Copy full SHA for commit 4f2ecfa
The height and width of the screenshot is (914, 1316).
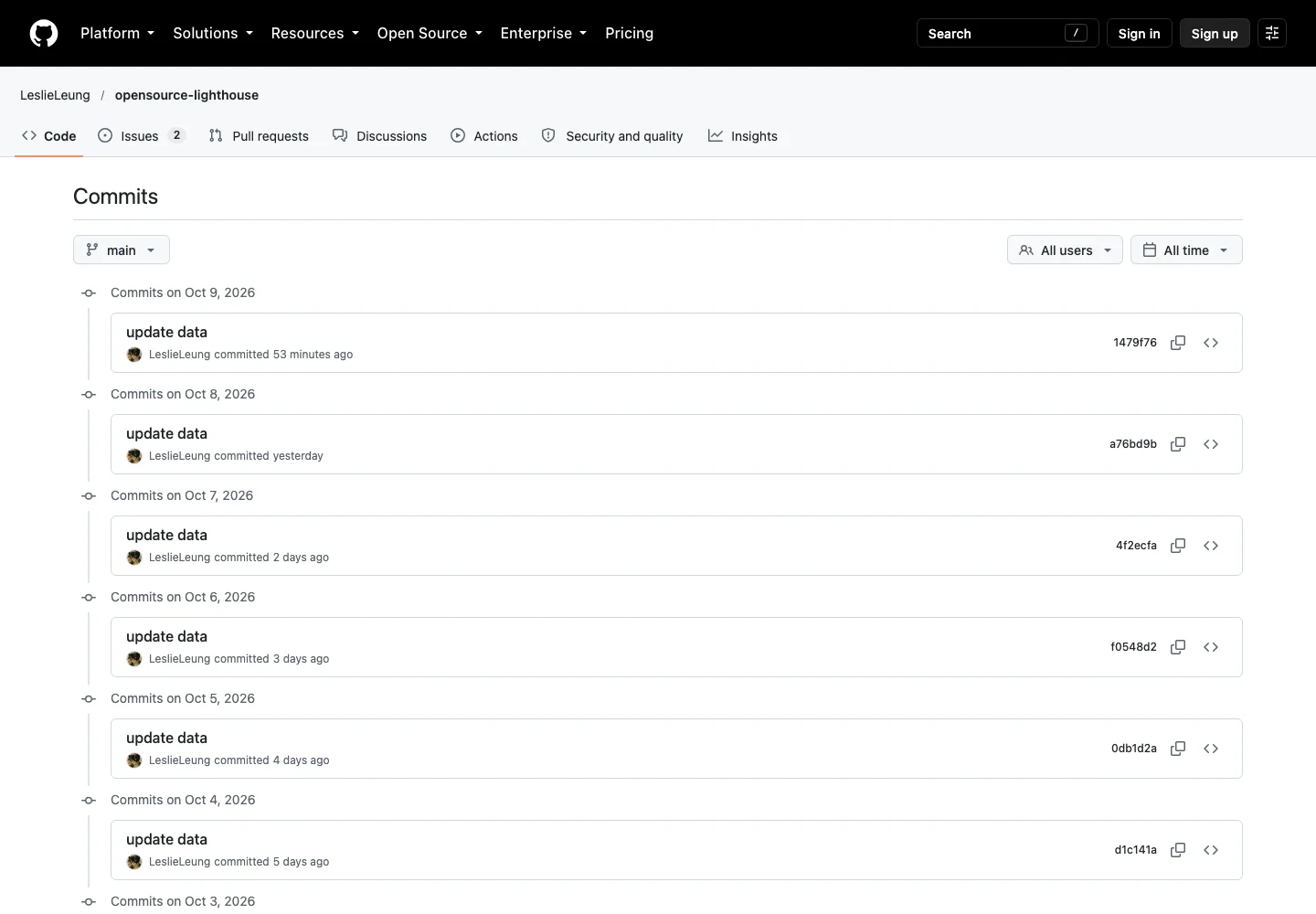pyautogui.click(x=1178, y=546)
